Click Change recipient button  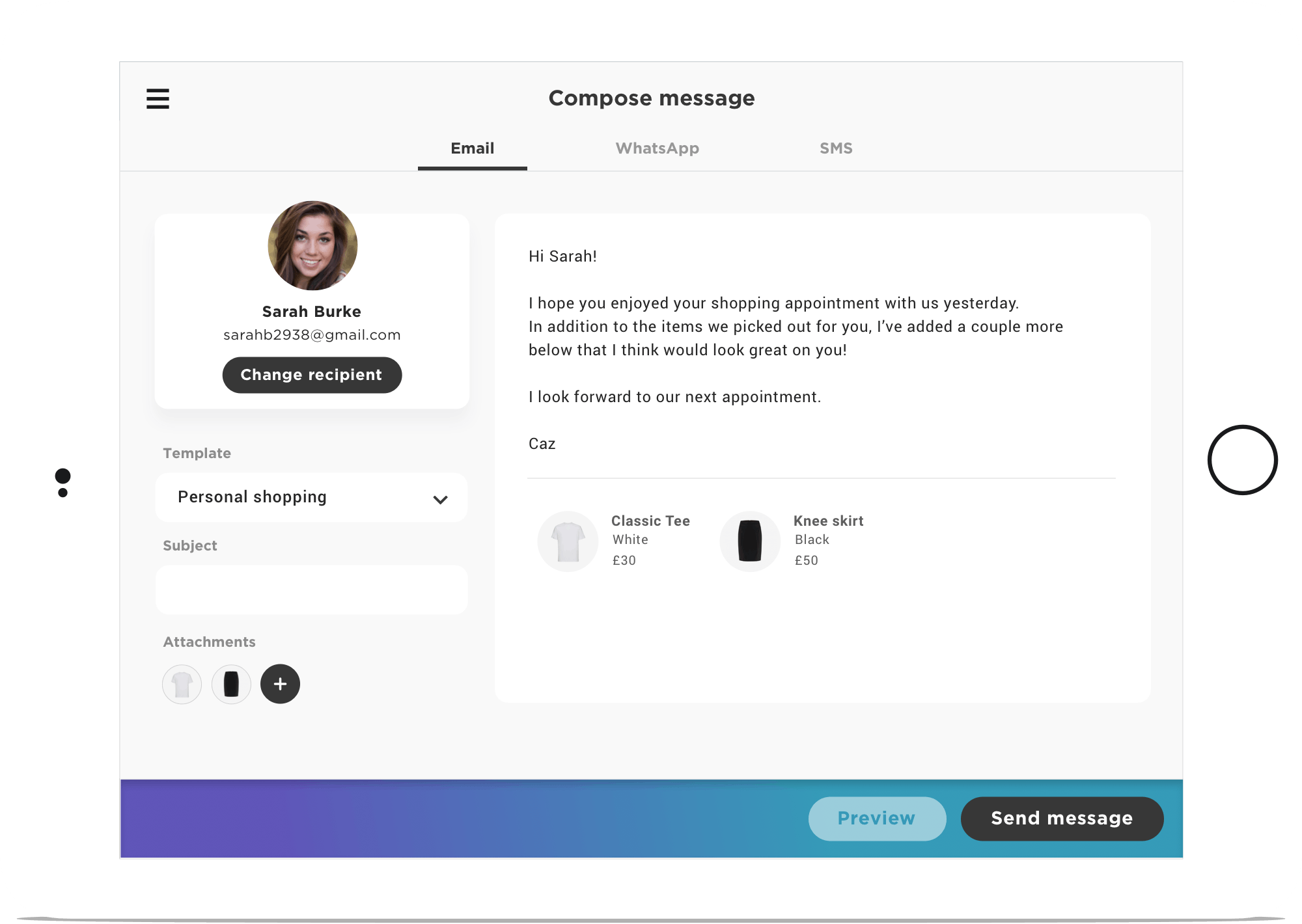coord(310,375)
